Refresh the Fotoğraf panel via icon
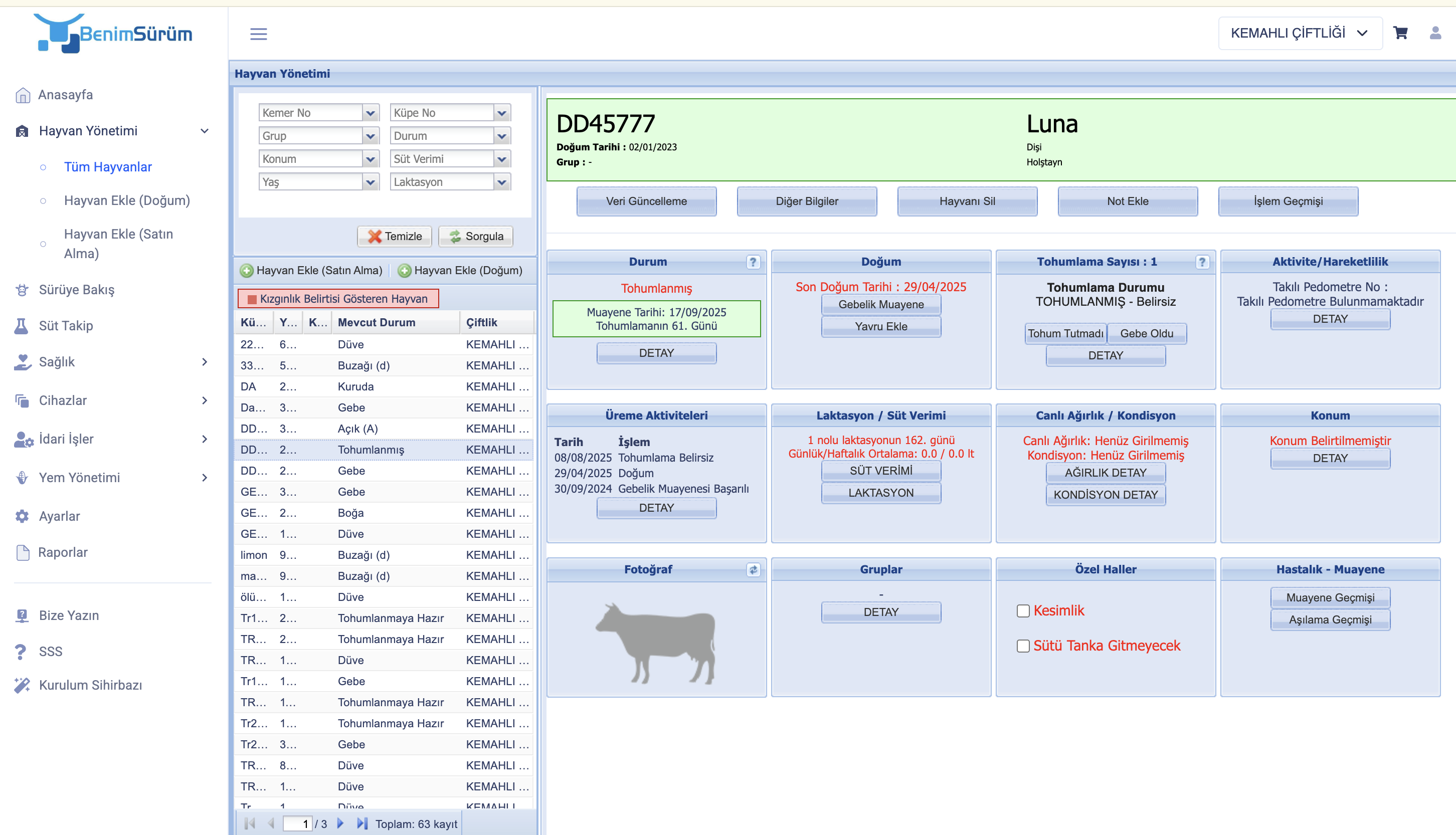The image size is (1456, 835). coord(753,569)
